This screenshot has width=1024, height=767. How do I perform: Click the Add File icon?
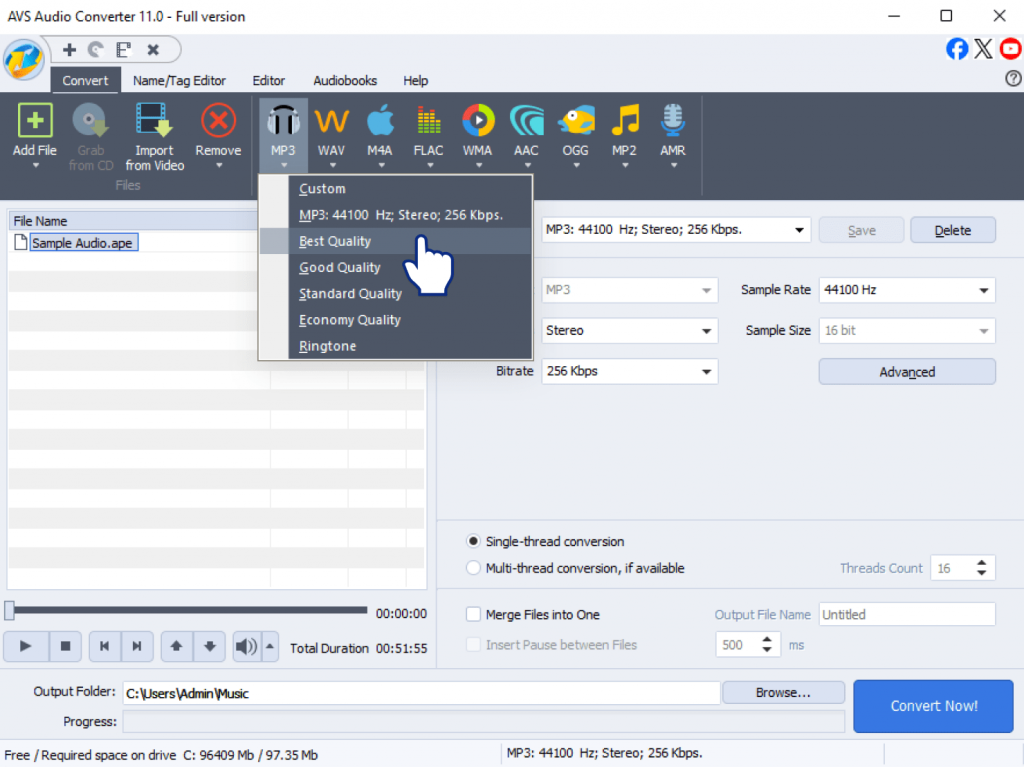click(35, 122)
